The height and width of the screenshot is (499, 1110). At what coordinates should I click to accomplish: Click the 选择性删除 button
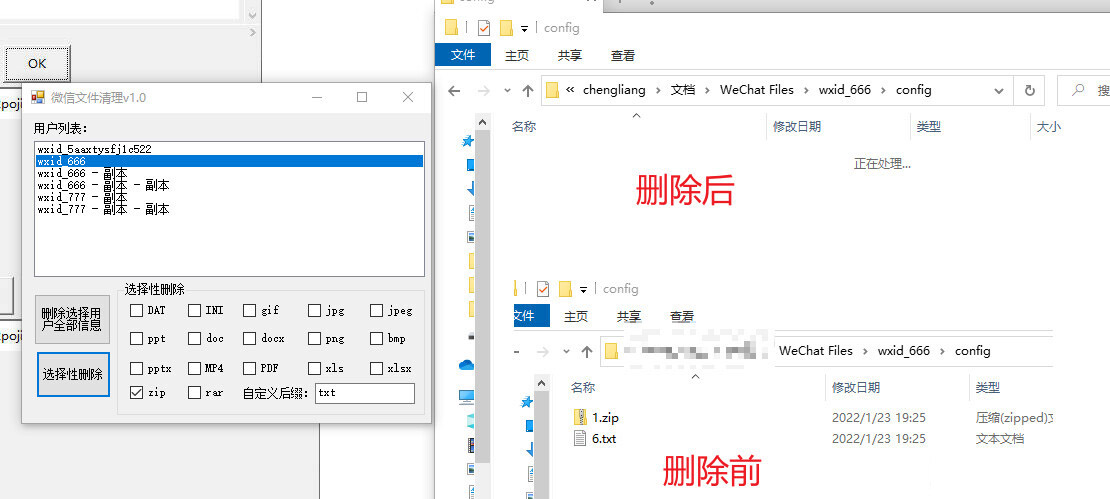click(x=72, y=374)
